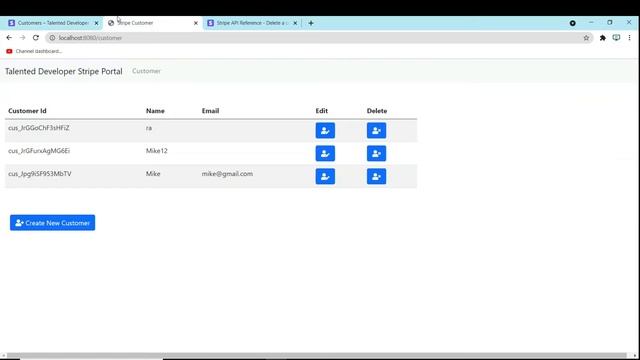The height and width of the screenshot is (360, 640).
Task: View site information icon in address bar
Action: point(52,38)
